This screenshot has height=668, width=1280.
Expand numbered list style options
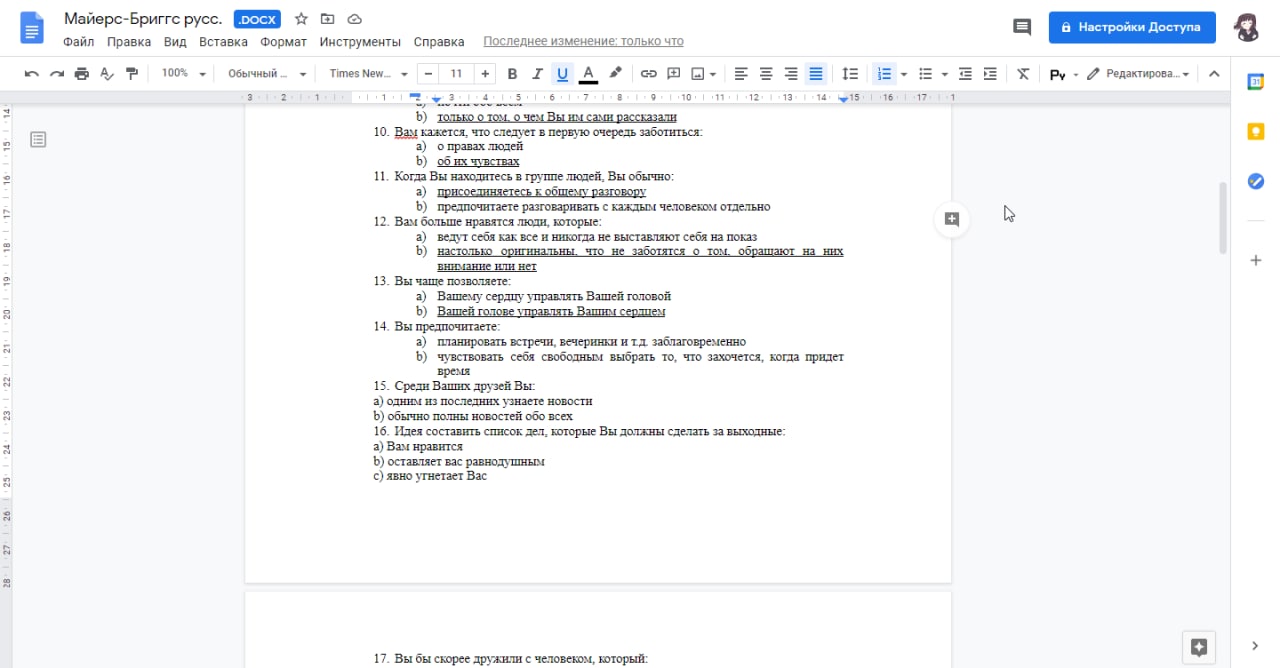[904, 74]
